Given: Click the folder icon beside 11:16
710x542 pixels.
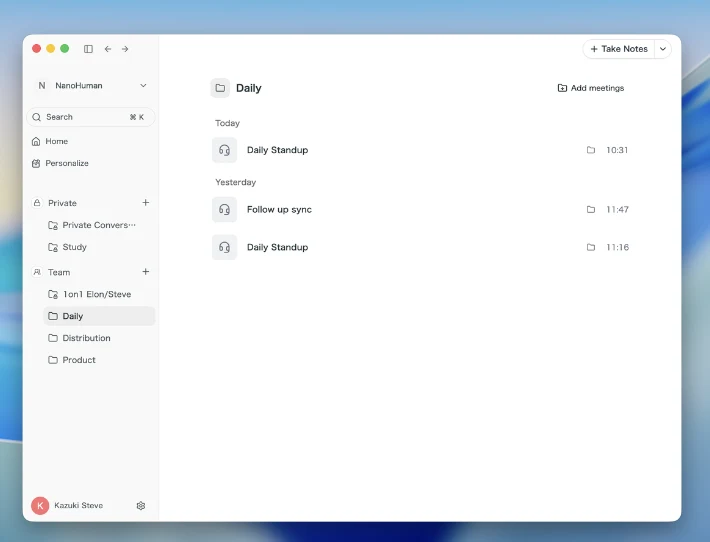Looking at the screenshot, I should 591,247.
